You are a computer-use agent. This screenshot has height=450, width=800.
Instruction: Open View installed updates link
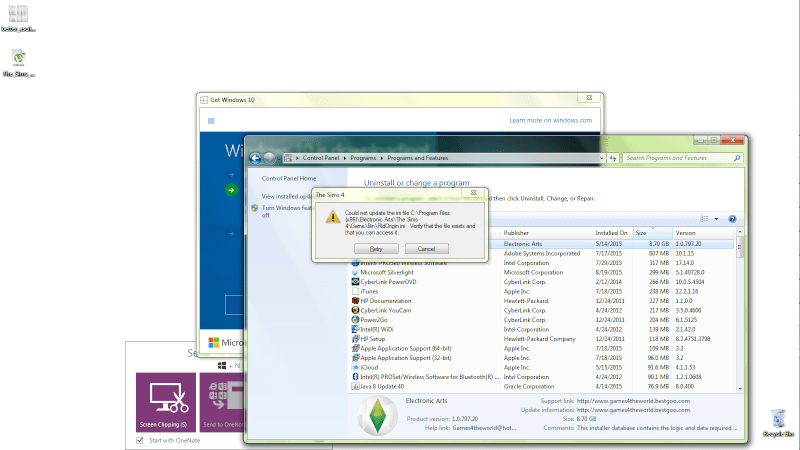[286, 196]
